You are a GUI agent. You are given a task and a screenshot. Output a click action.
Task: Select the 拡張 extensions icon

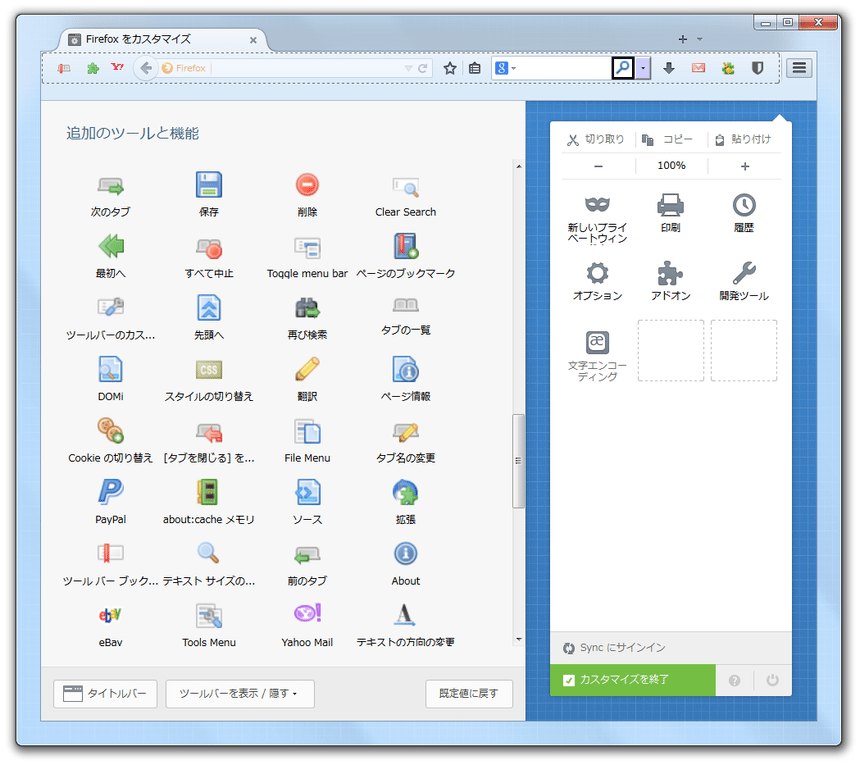point(406,492)
